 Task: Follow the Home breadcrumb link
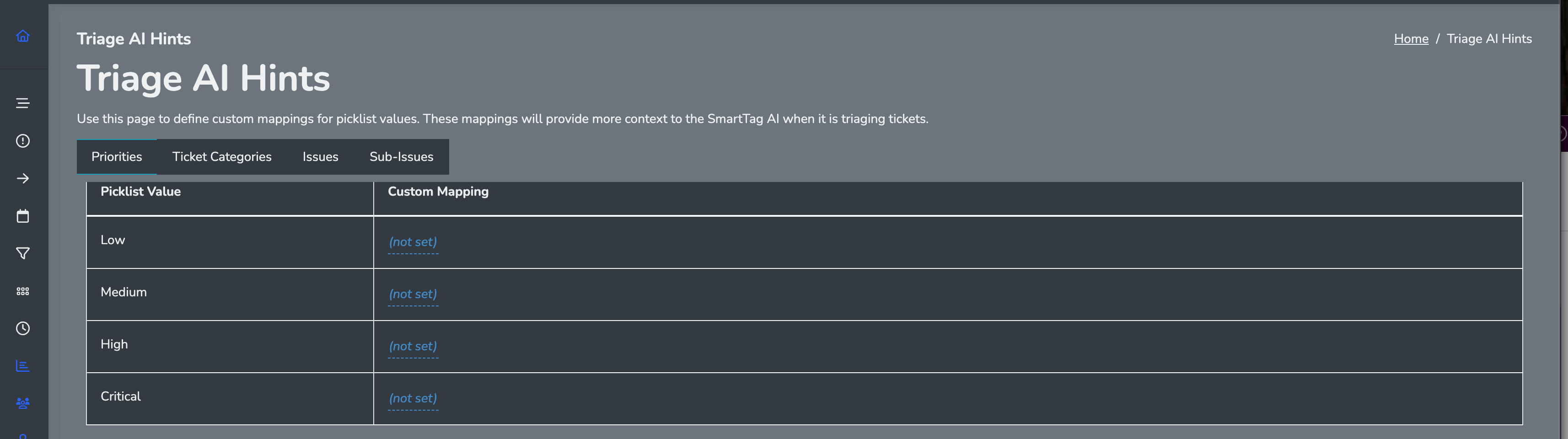1410,39
